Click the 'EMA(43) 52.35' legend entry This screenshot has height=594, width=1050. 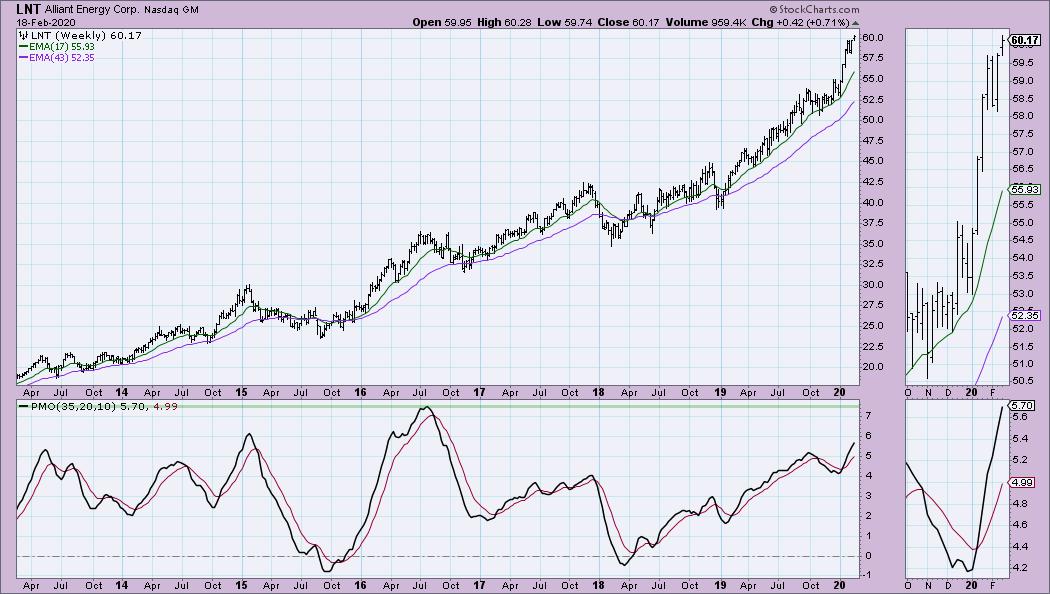point(57,58)
